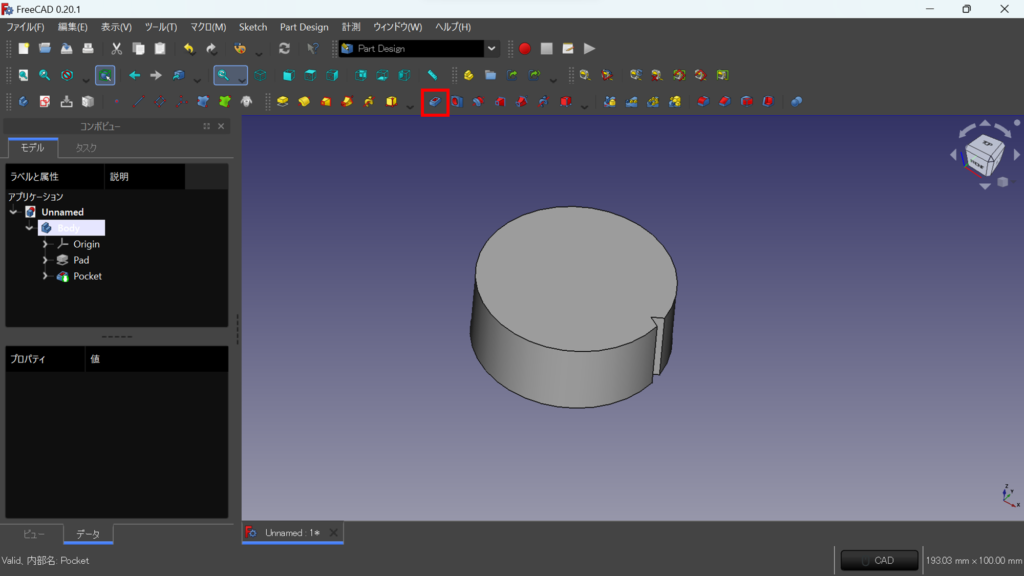Close the Unnamed : 1* document tab

(334, 532)
